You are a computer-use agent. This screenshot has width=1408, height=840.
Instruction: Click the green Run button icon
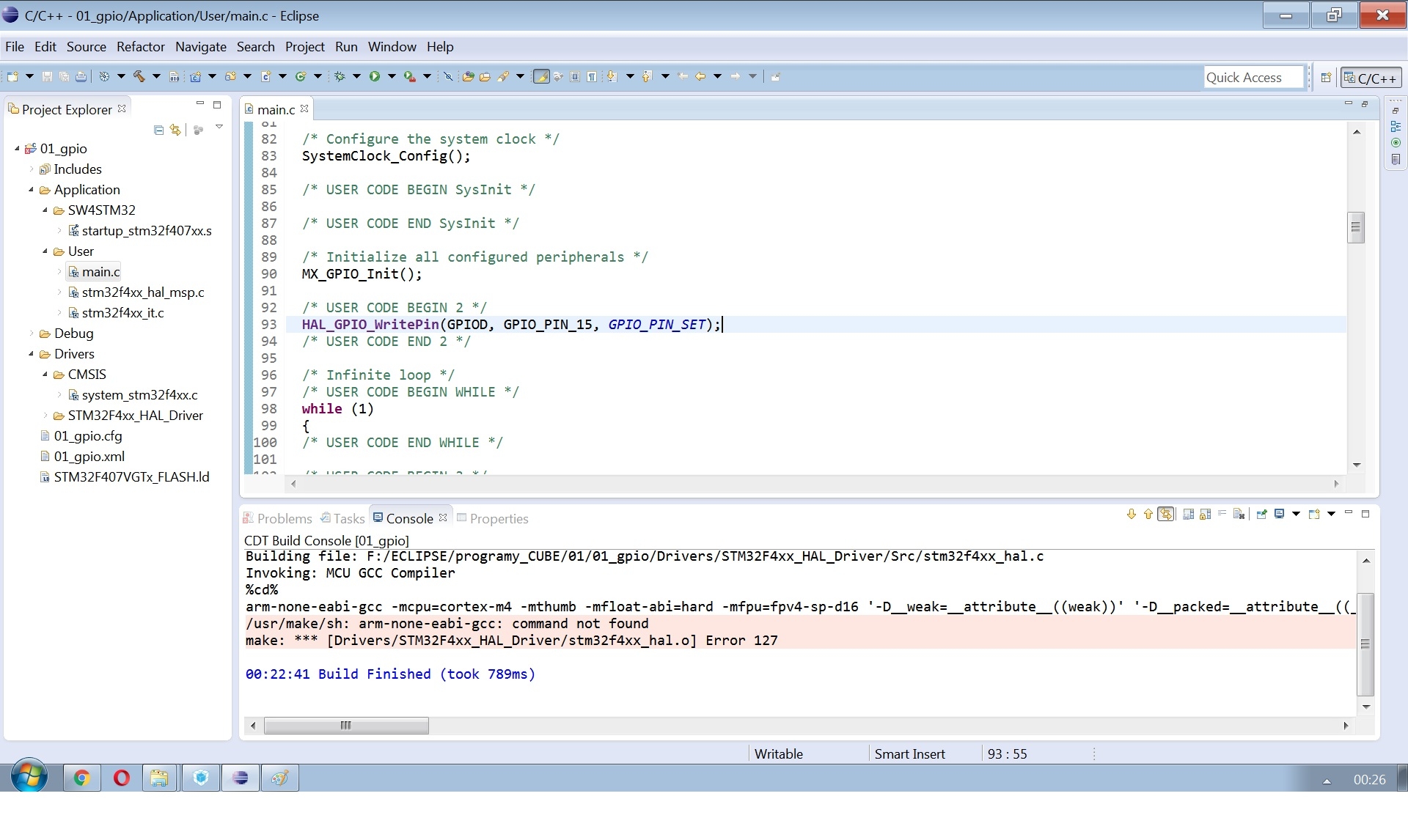(x=374, y=76)
